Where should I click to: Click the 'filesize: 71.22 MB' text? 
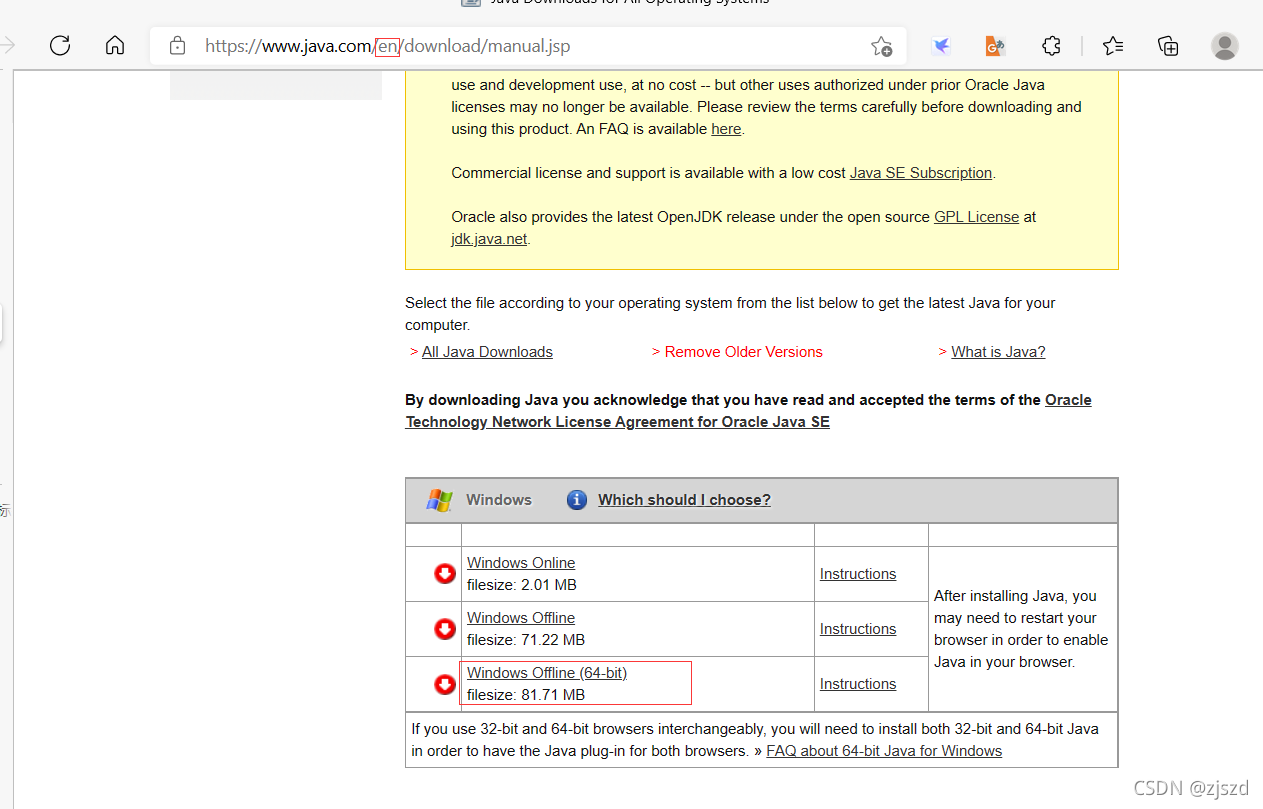526,640
